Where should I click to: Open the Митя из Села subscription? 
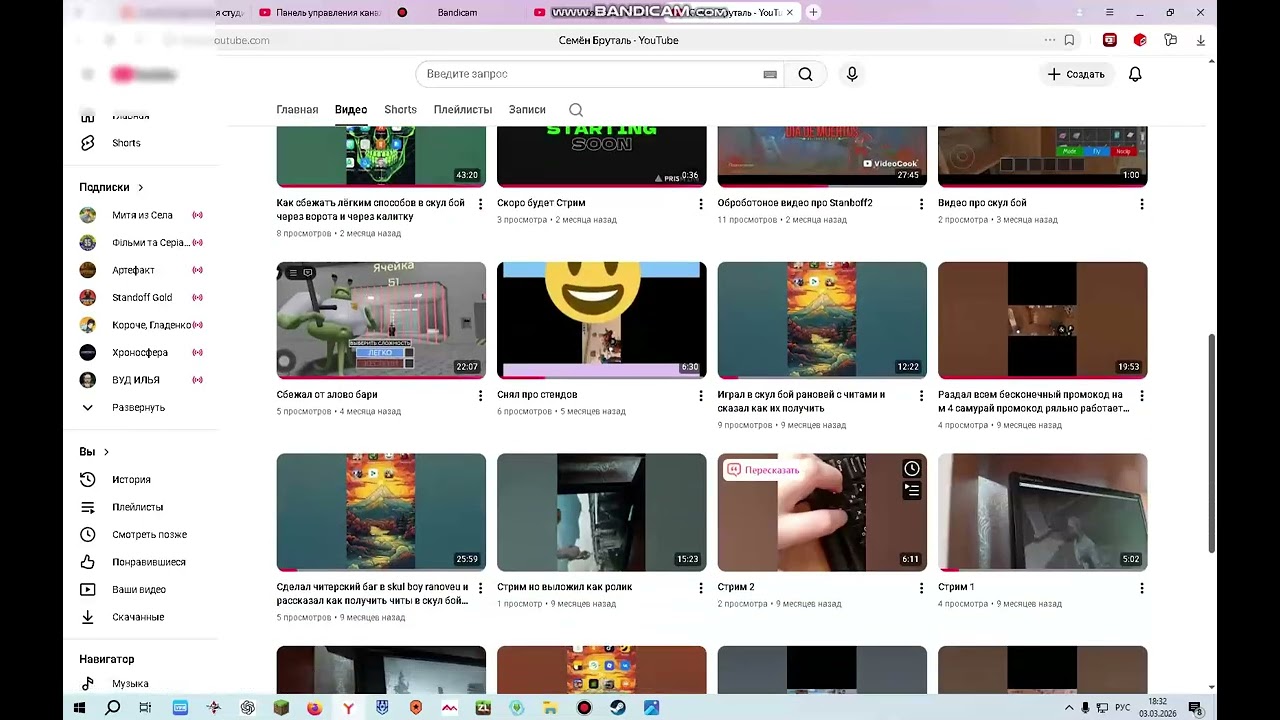pos(142,215)
